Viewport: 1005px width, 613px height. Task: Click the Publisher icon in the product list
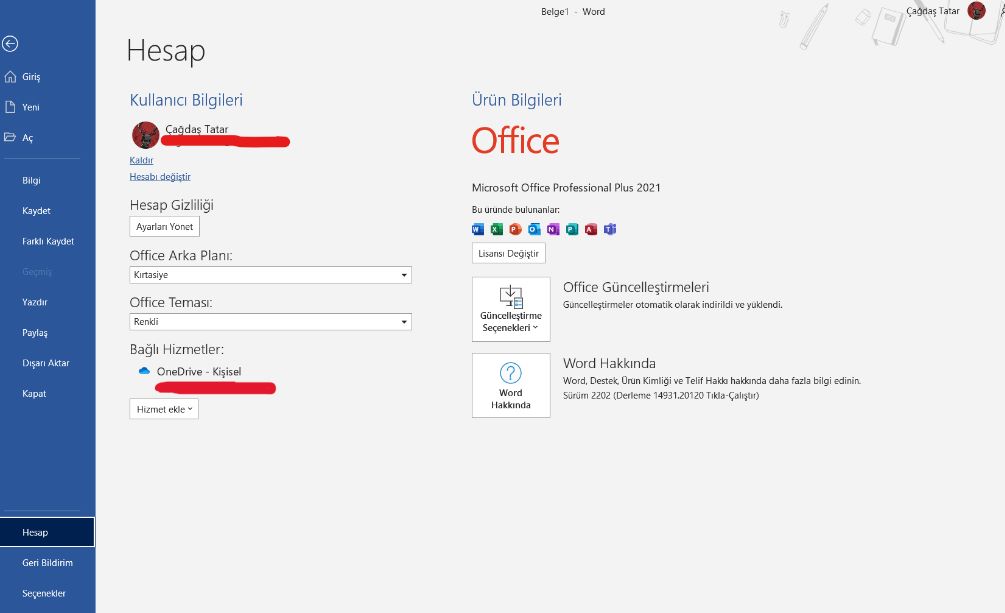(x=572, y=229)
